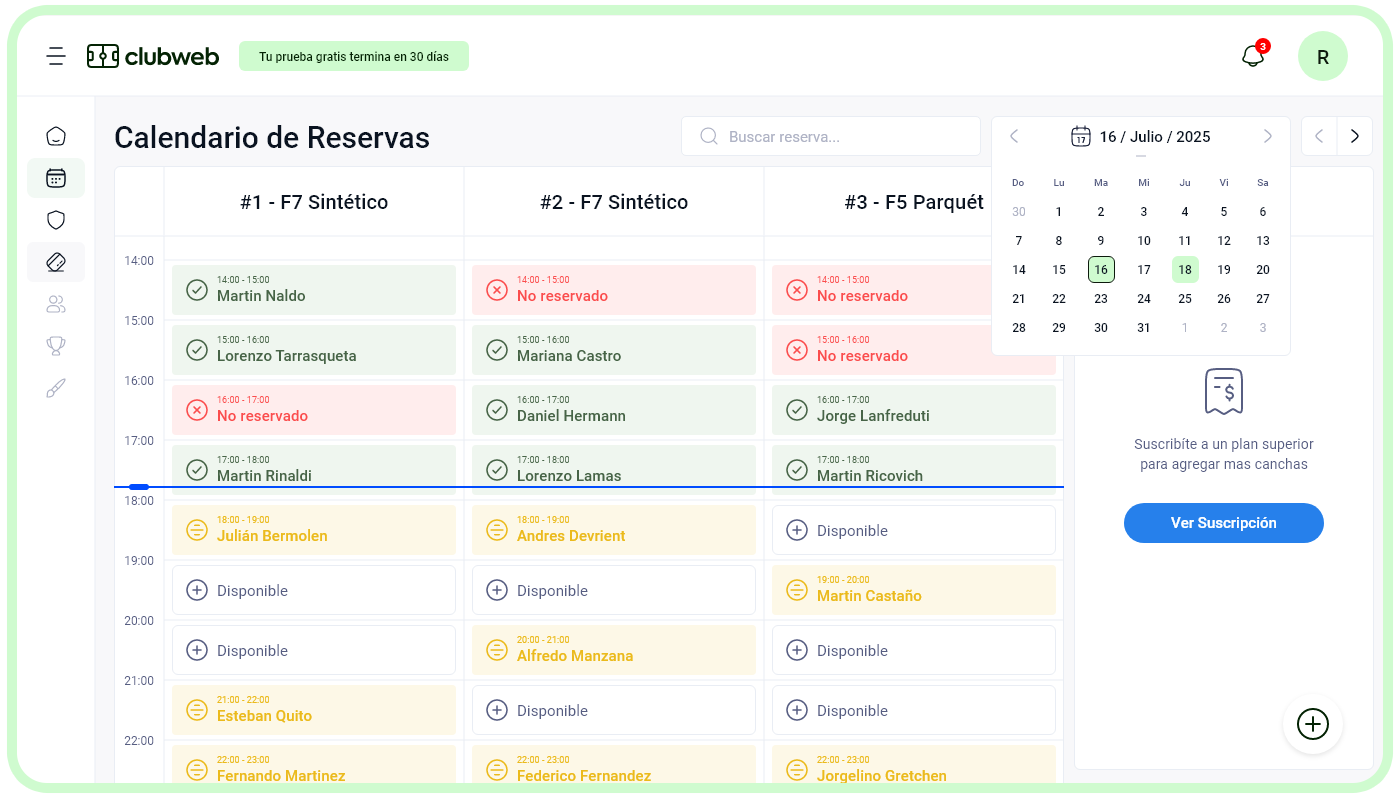Open the home icon in sidebar
Viewport: 1400px width, 800px height.
[56, 136]
